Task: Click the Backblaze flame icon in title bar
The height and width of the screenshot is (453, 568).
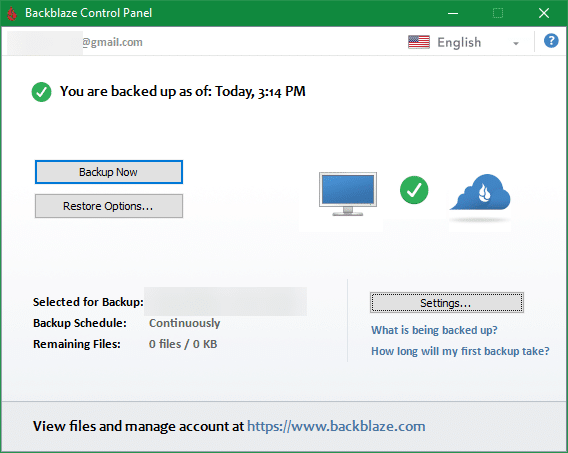Action: [x=12, y=13]
